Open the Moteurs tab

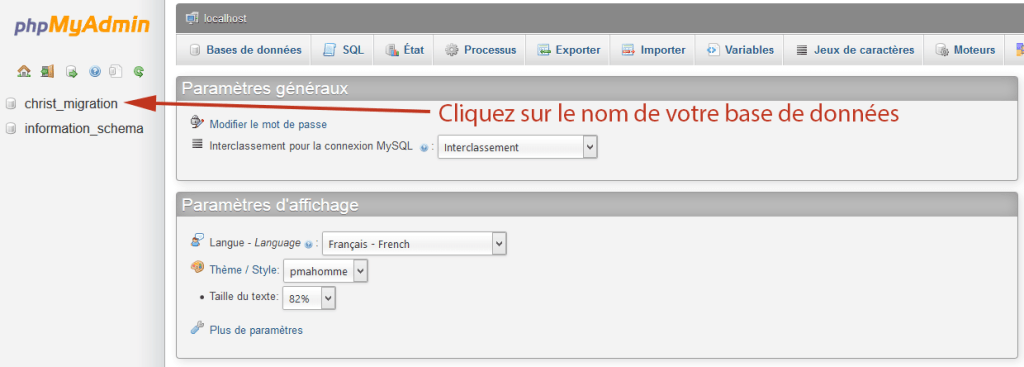[x=965, y=50]
